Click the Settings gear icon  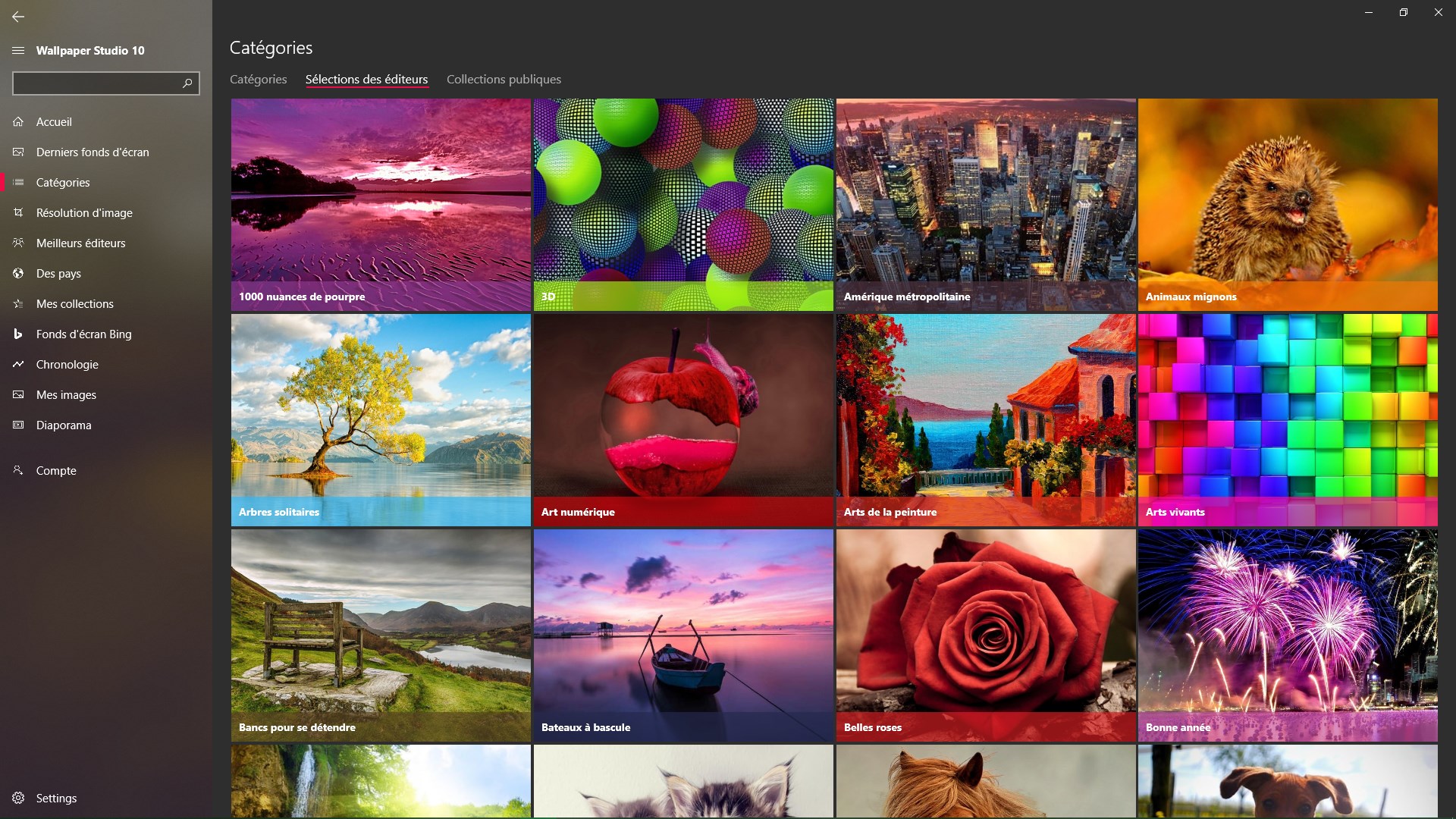coord(18,798)
